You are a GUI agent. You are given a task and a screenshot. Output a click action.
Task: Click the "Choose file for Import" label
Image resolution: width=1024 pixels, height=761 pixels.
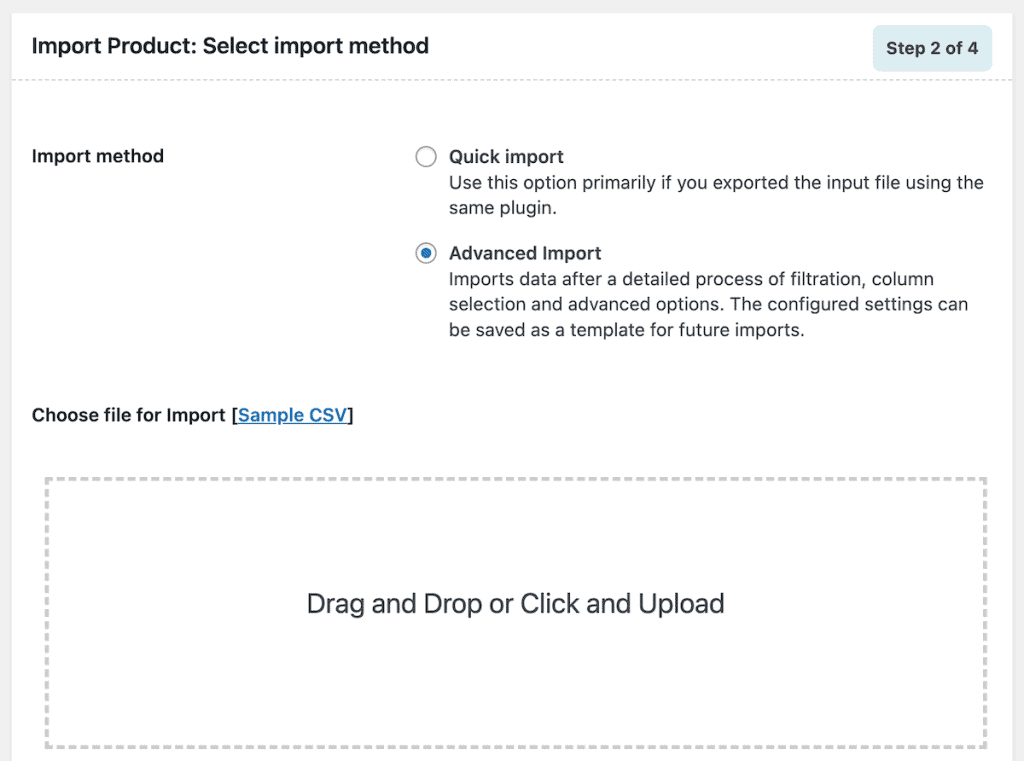[x=128, y=415]
